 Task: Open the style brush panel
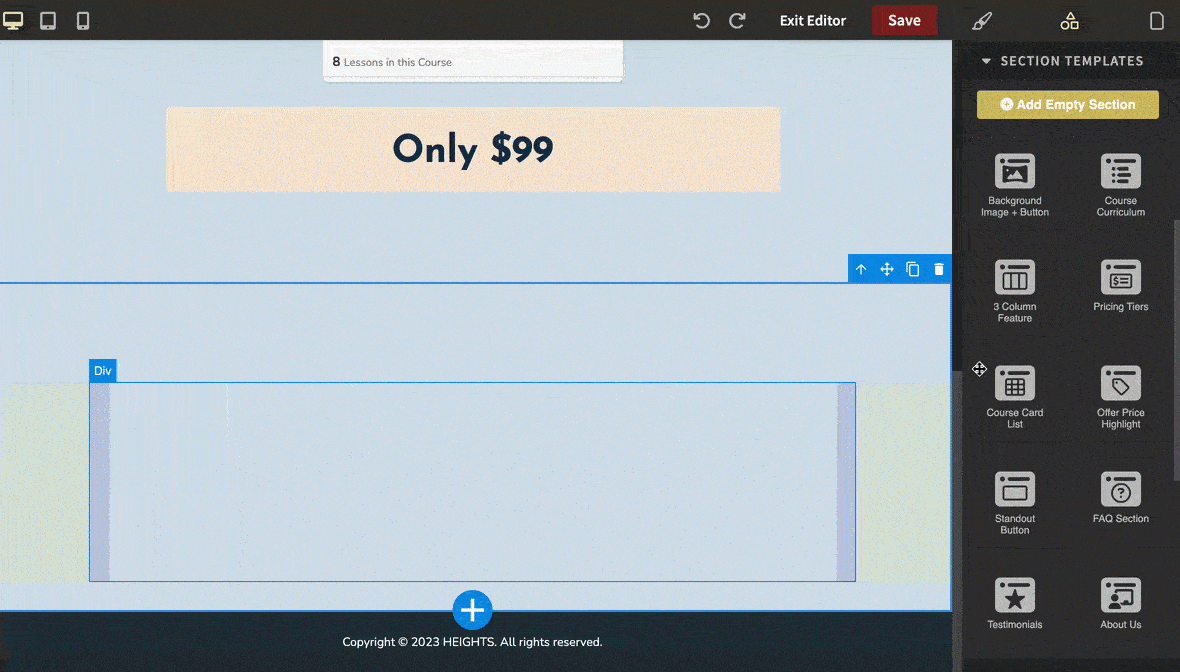(982, 20)
